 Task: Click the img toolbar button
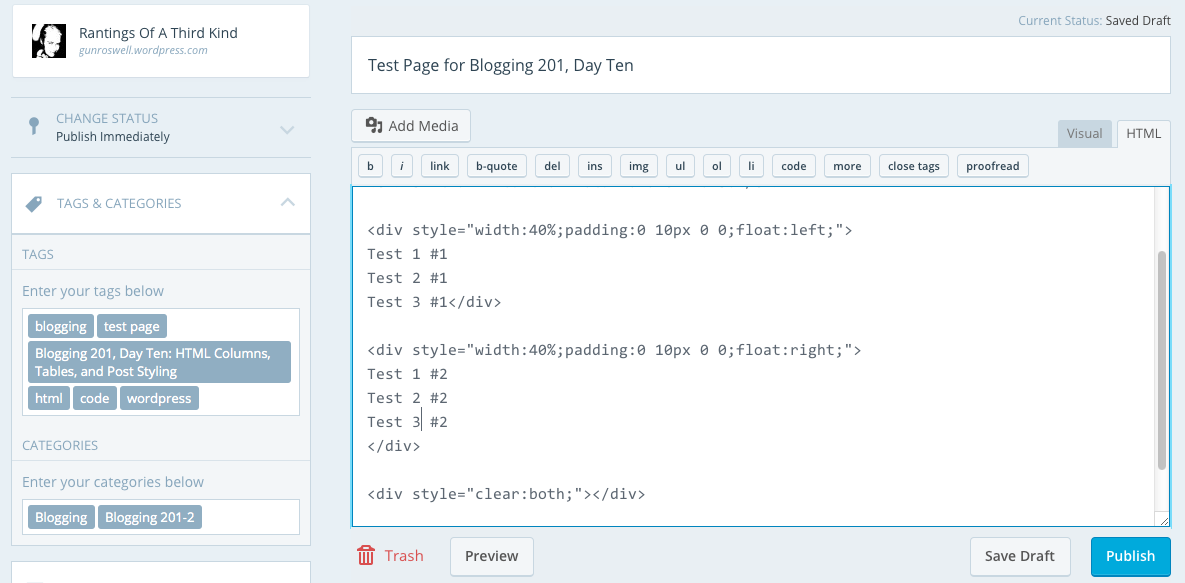pyautogui.click(x=638, y=166)
